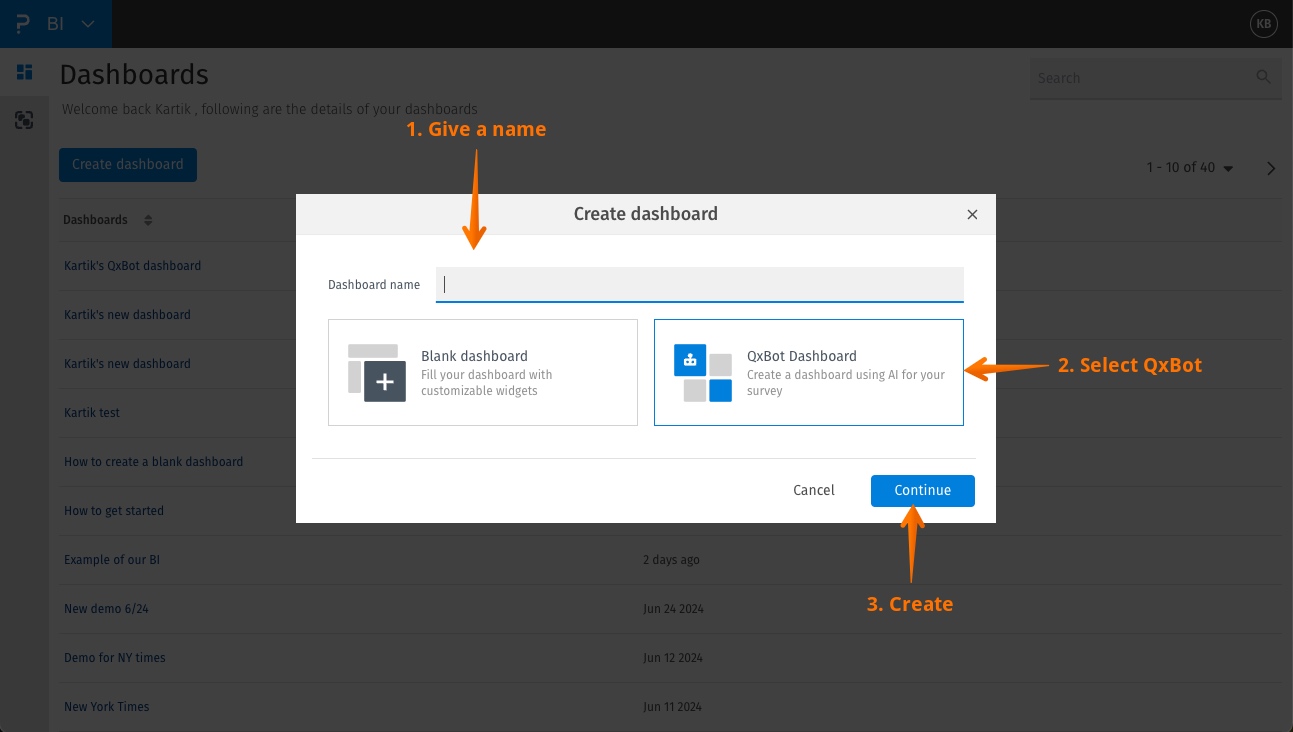Open the KB profile avatar menu
This screenshot has height=732, width=1293.
click(1263, 23)
